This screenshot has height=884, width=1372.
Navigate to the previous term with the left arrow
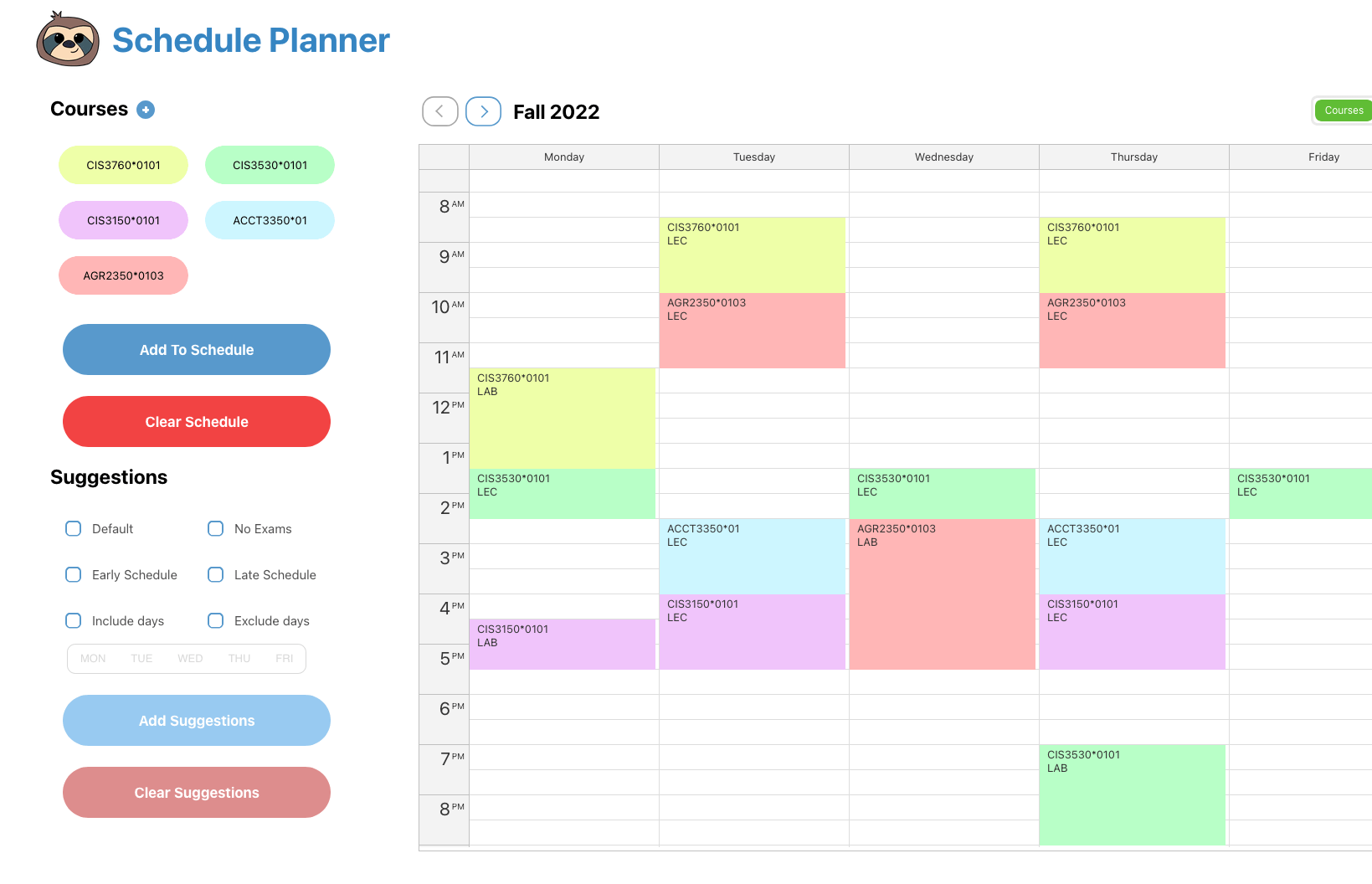click(x=439, y=111)
